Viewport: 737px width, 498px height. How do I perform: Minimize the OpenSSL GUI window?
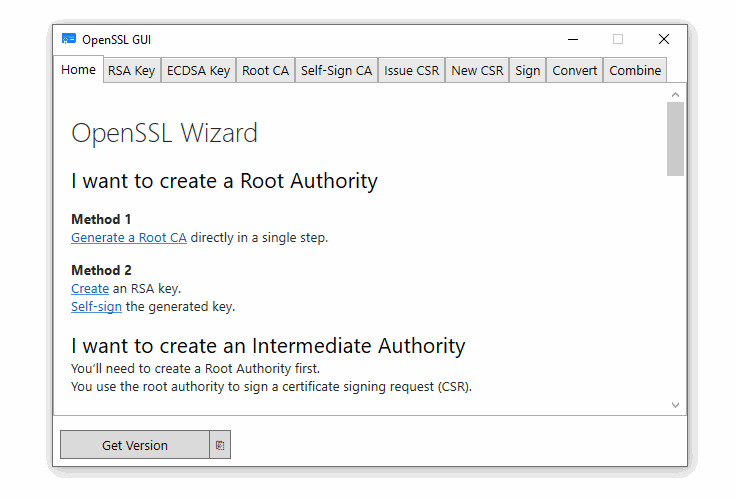point(573,39)
